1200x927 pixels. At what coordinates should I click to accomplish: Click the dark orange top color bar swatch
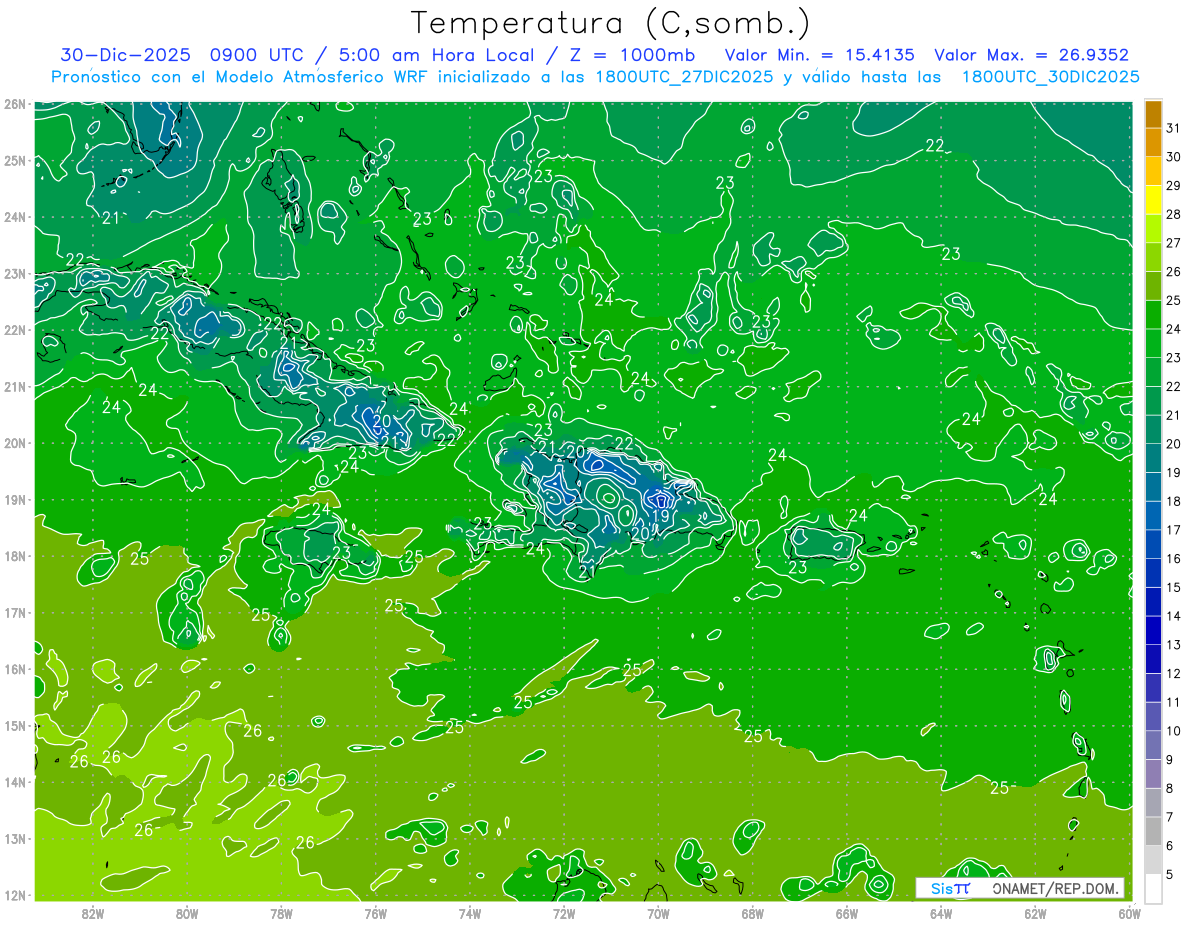point(1153,114)
